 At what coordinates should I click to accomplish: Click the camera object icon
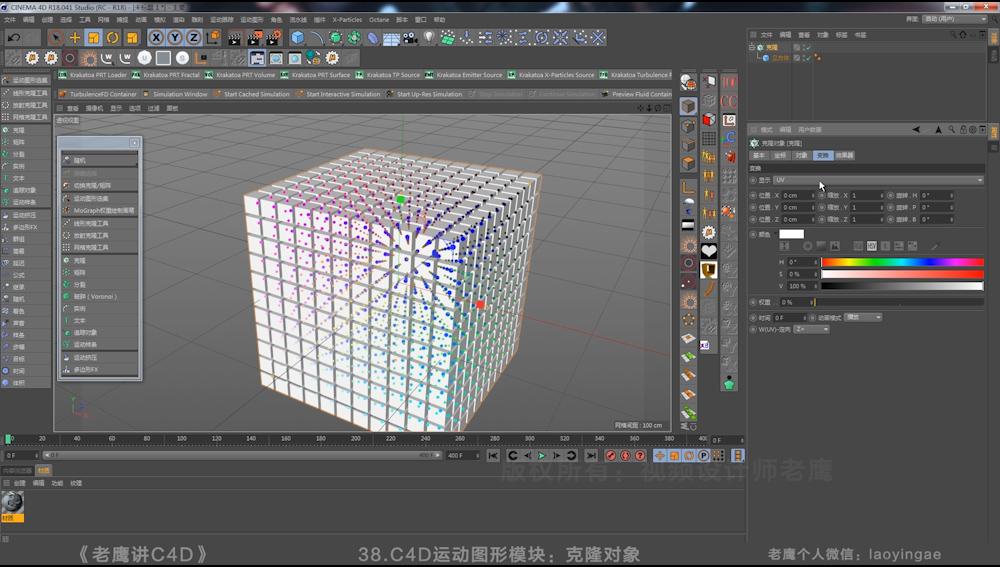click(x=410, y=38)
